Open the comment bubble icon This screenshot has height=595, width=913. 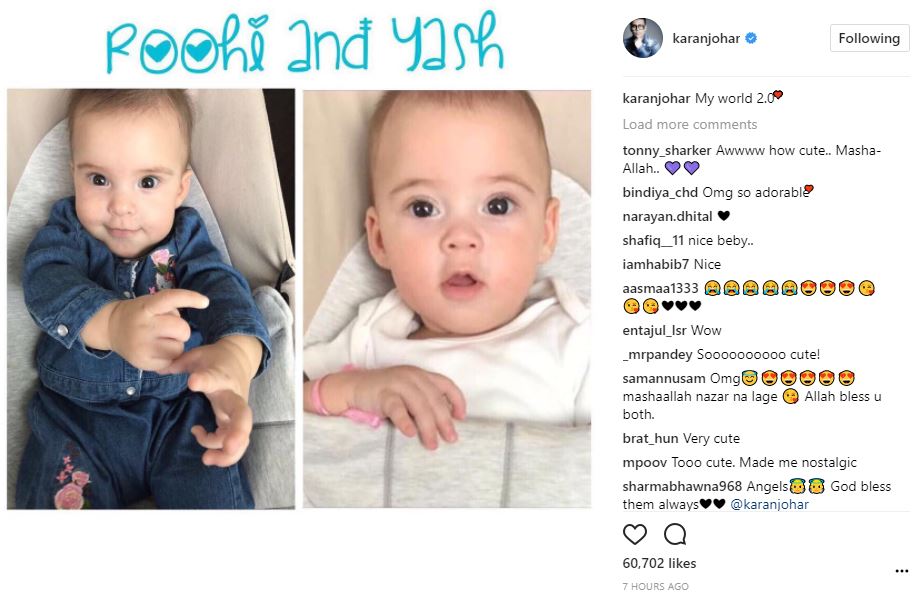point(675,534)
